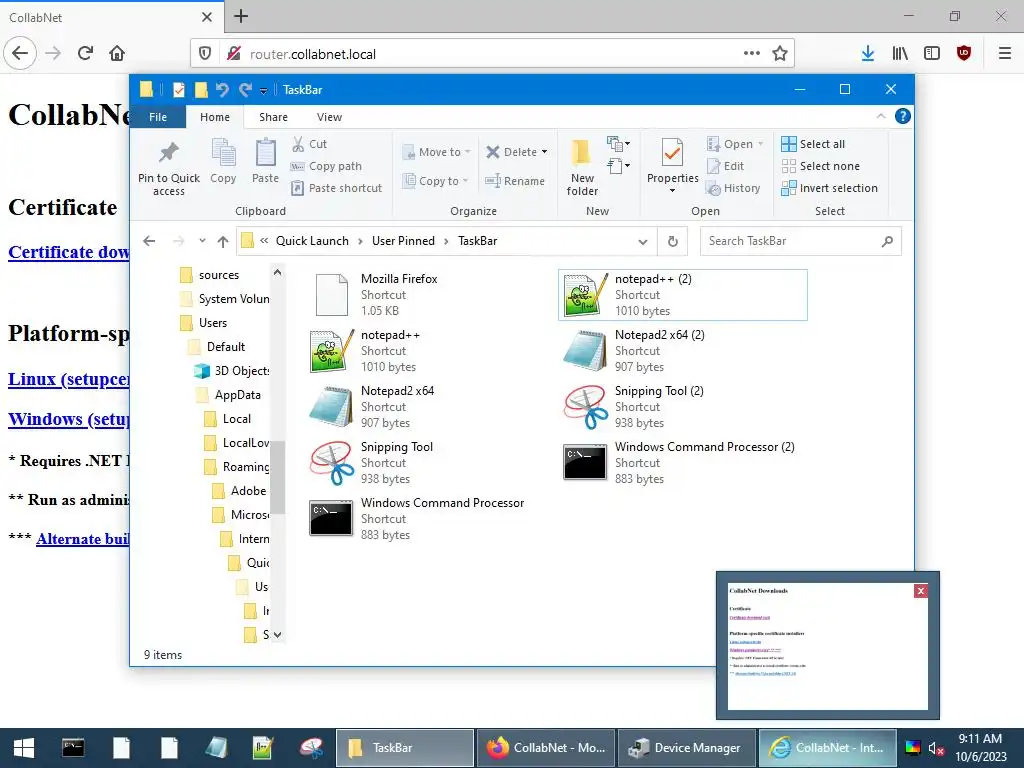Click Alternate build link in Firefox

83,539
